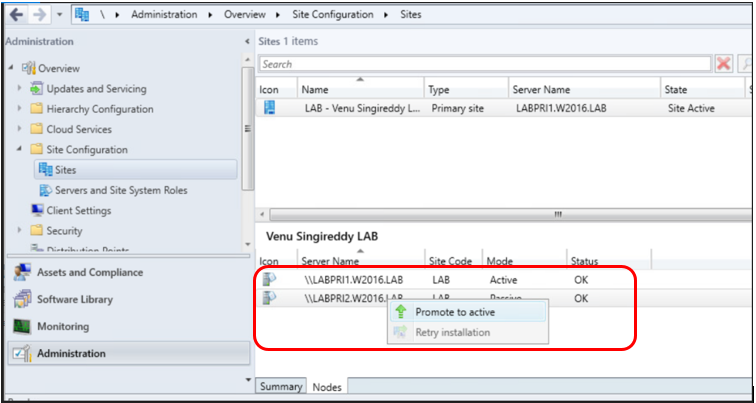Image resolution: width=756 pixels, height=403 pixels.
Task: Click the Hierarchy Configuration folder icon
Action: 37,109
